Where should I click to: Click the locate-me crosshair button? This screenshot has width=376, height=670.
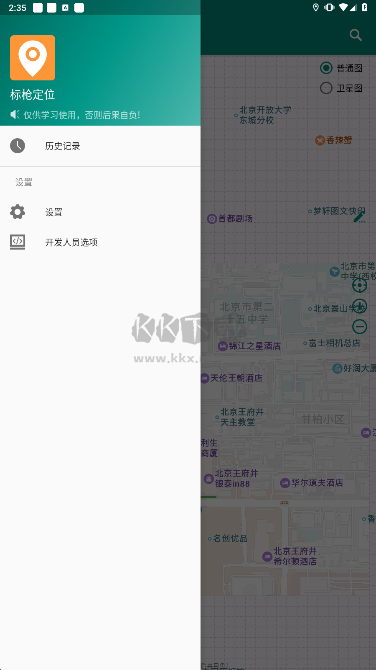click(359, 285)
